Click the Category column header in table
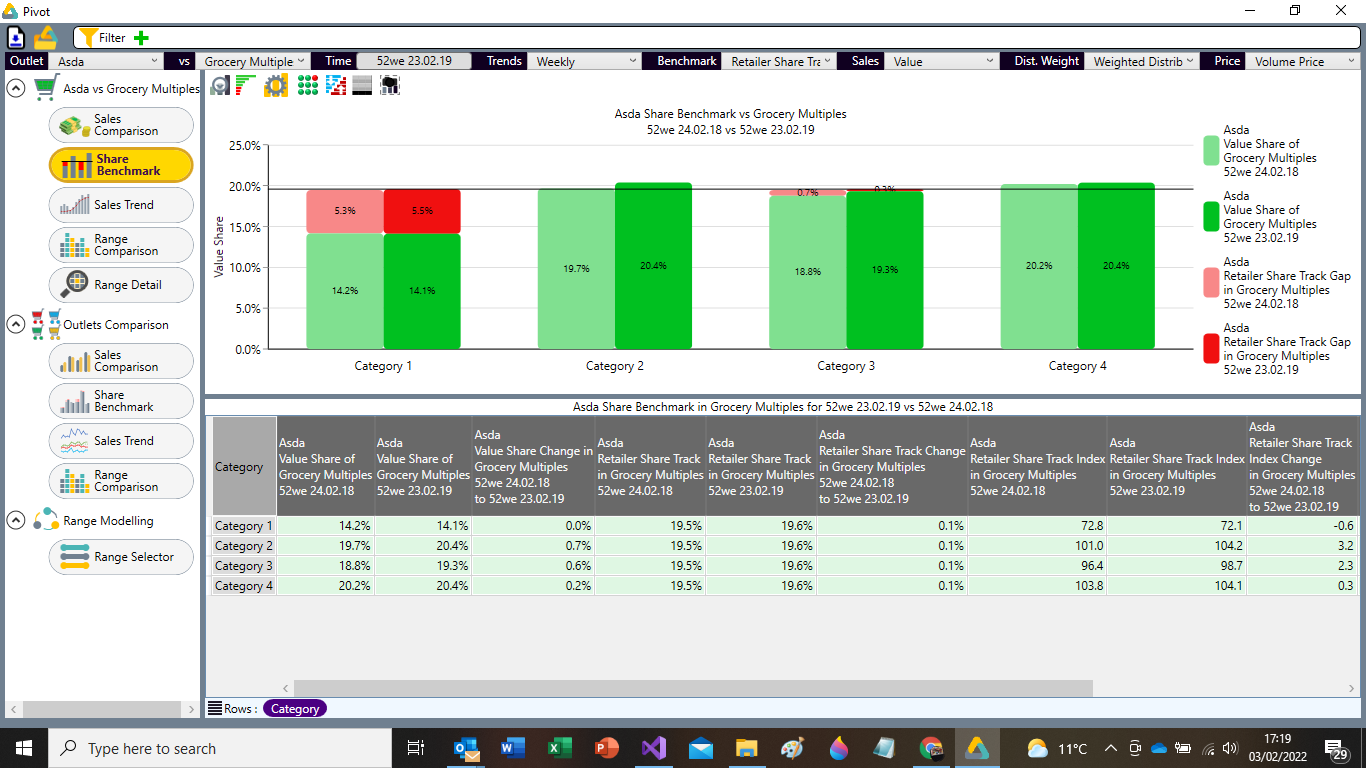Image resolution: width=1366 pixels, height=768 pixels. tap(244, 467)
